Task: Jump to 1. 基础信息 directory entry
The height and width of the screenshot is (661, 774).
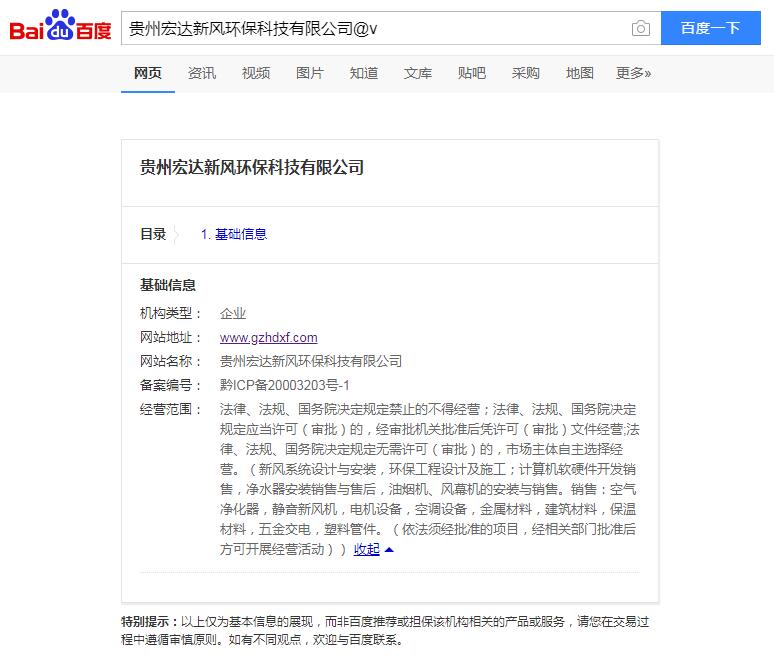Action: [x=234, y=234]
